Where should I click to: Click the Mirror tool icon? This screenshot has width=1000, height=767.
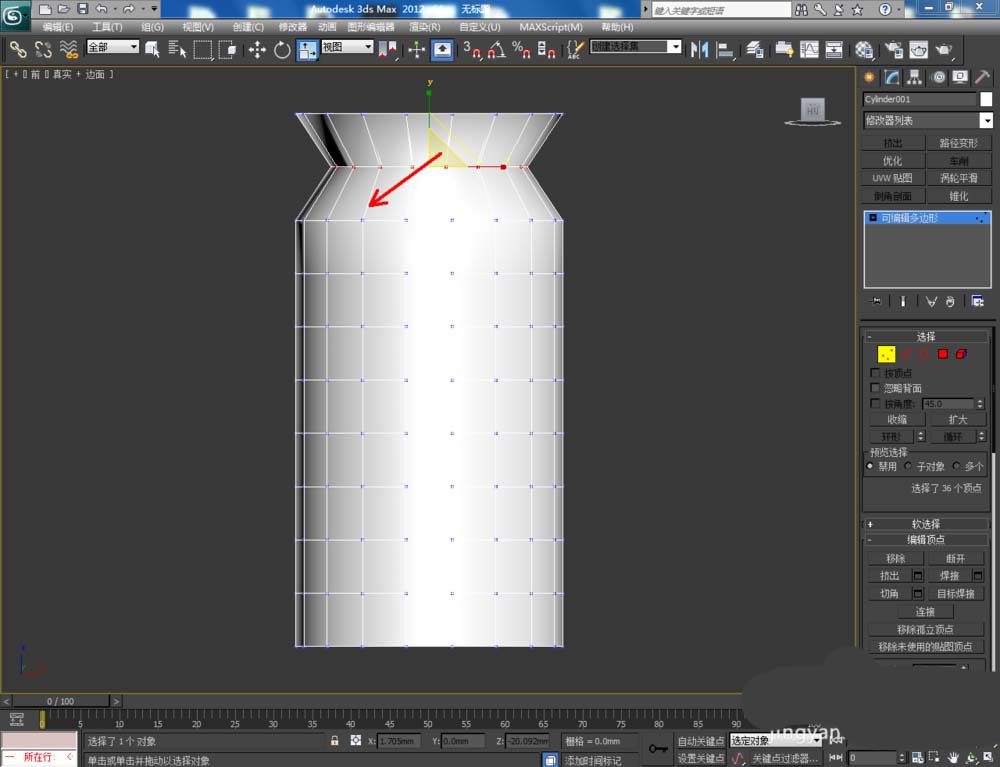tap(699, 50)
